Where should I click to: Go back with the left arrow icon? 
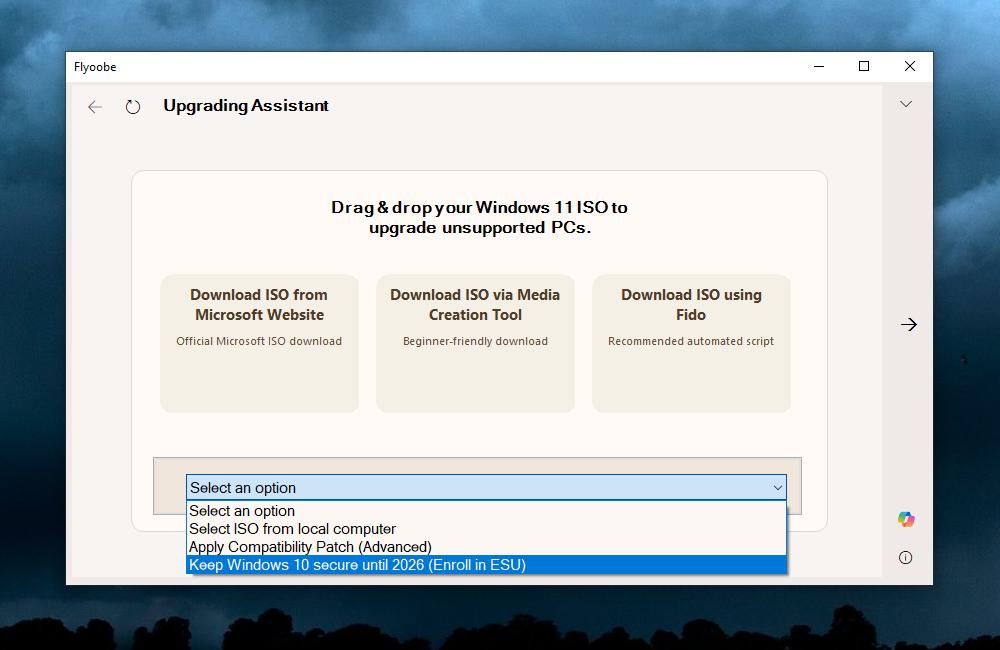[x=95, y=107]
